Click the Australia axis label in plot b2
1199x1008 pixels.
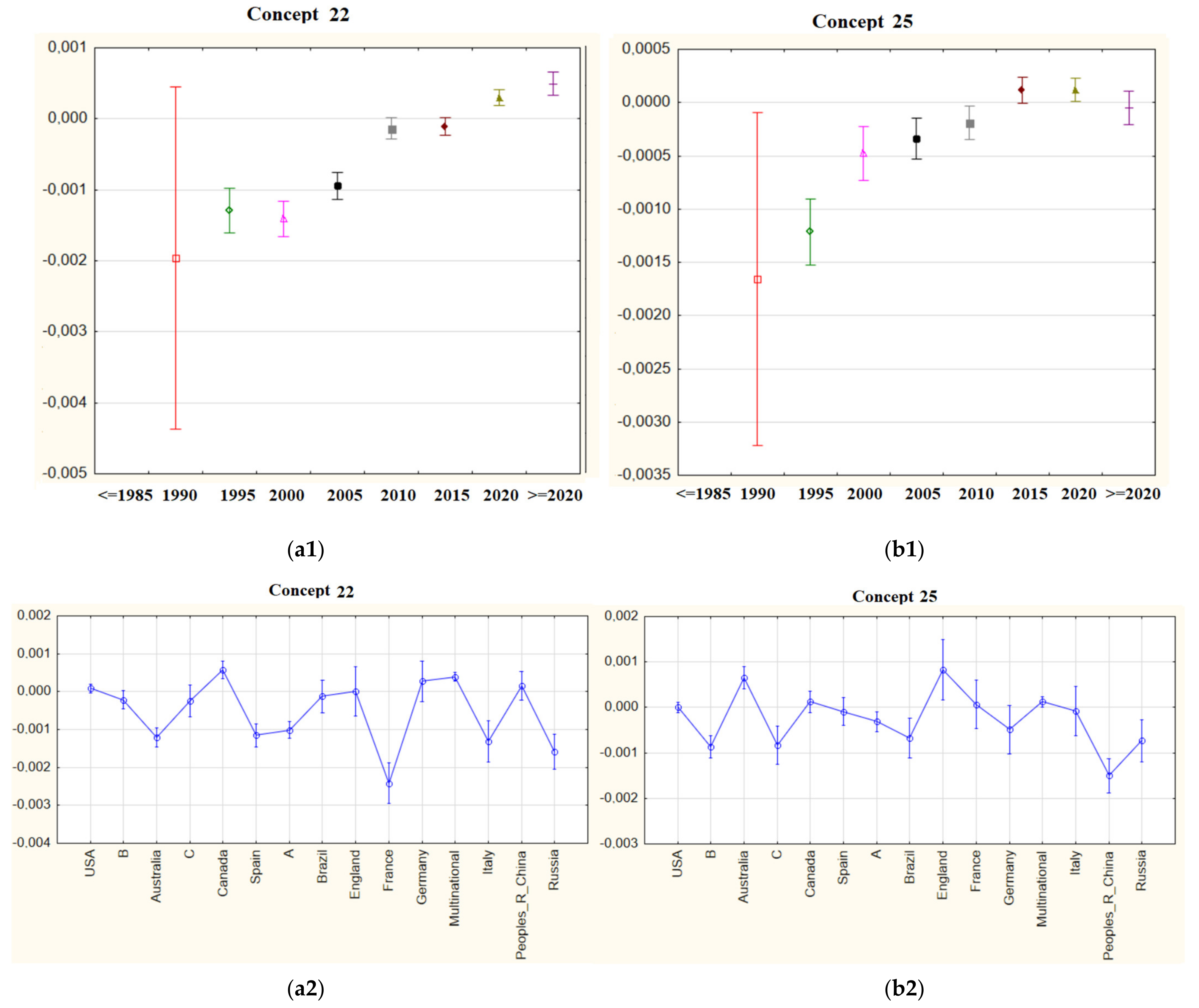point(743,877)
